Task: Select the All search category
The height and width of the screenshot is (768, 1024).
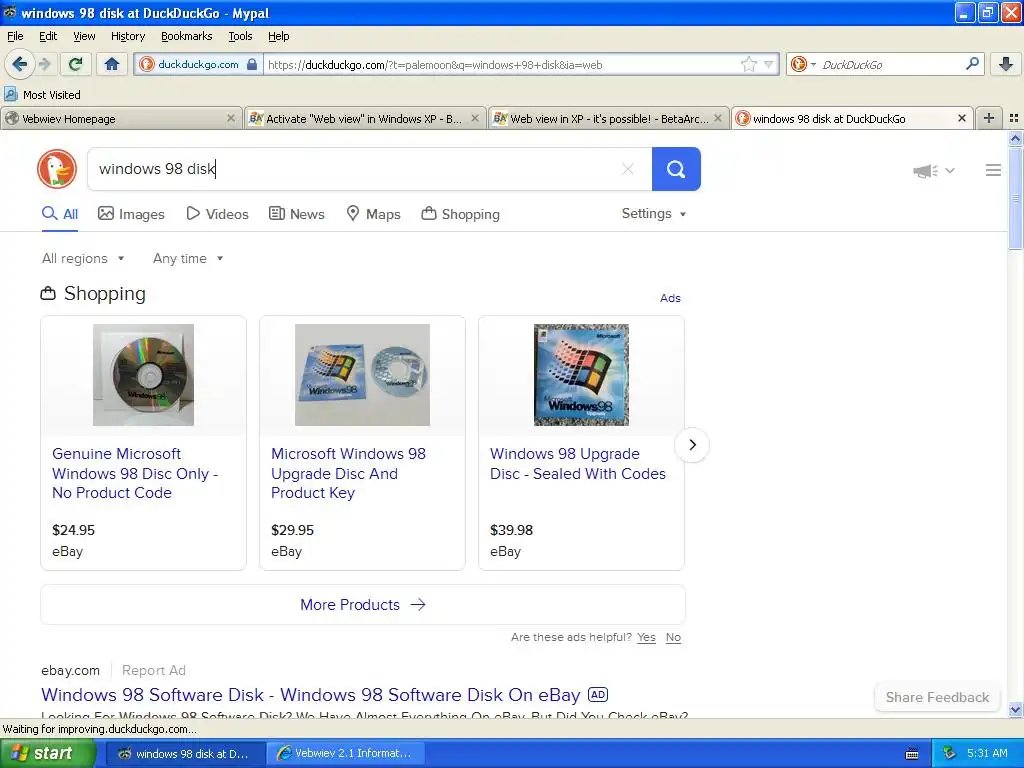Action: pyautogui.click(x=60, y=214)
